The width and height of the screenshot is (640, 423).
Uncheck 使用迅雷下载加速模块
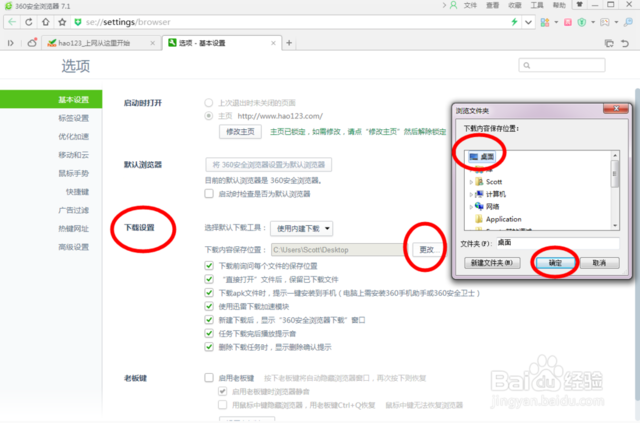coord(209,306)
